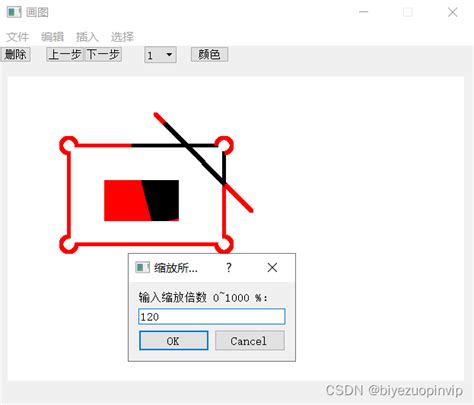Select the top-left circular corner handle
This screenshot has width=474, height=405.
click(x=69, y=146)
